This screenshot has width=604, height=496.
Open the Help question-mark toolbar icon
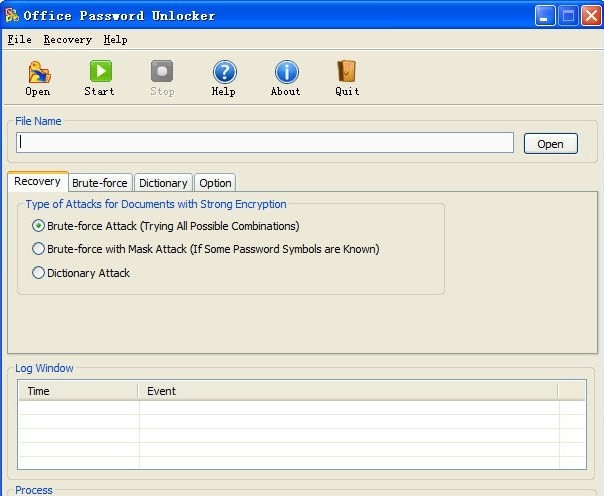click(x=225, y=72)
